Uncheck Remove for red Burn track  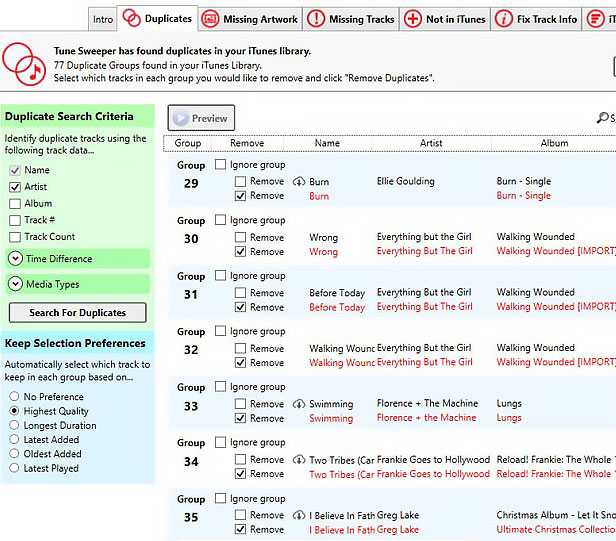pyautogui.click(x=240, y=196)
